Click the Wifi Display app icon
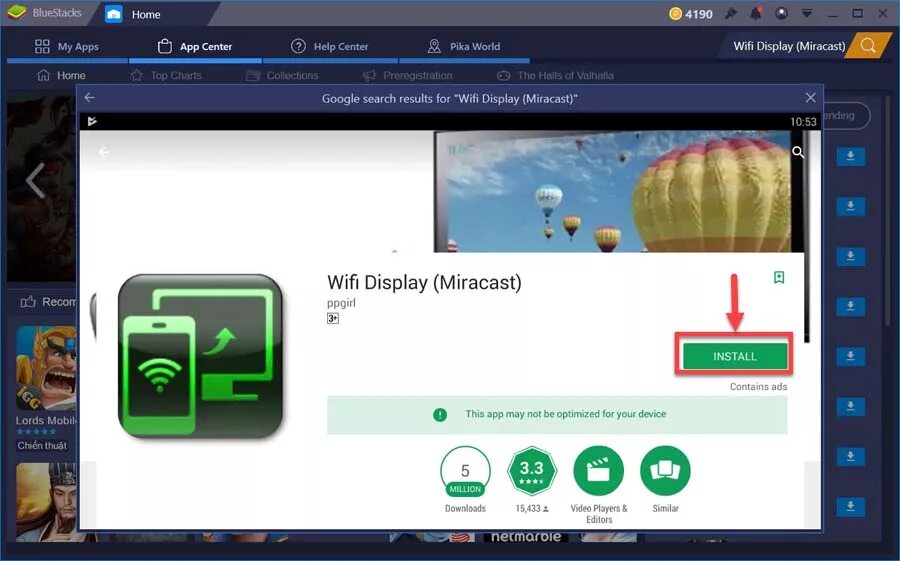Screen dimensions: 900x561 (200, 356)
